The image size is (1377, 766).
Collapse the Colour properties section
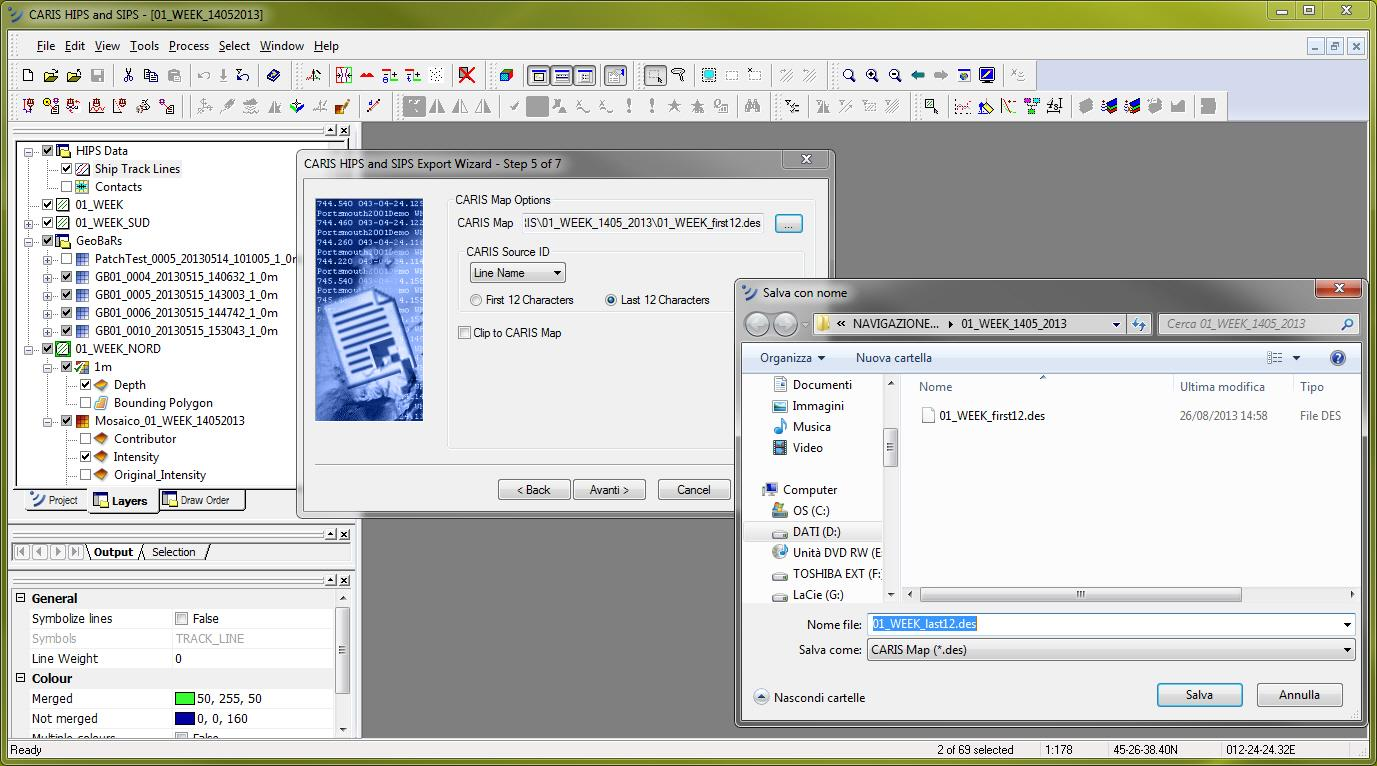[21, 679]
